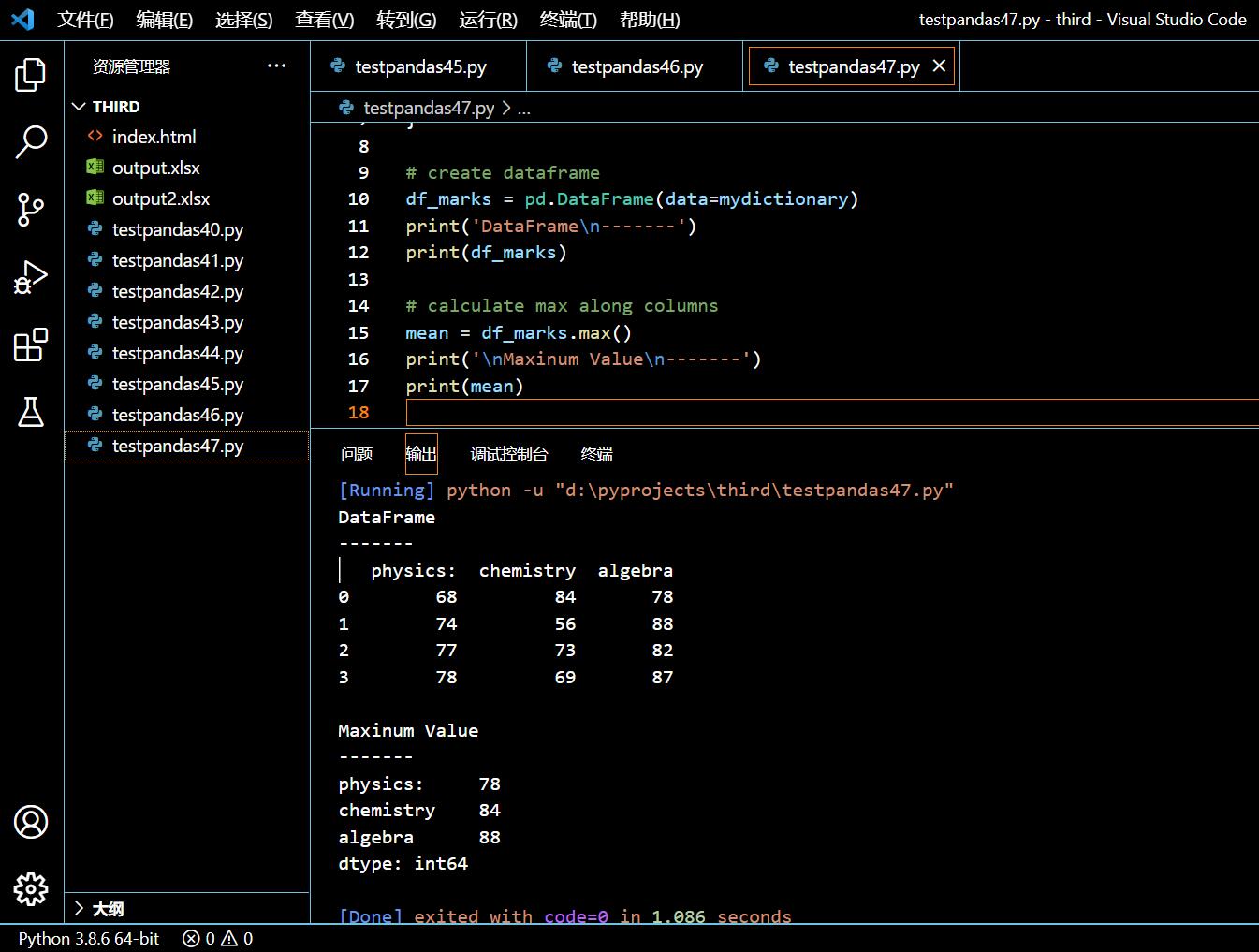Click the [Running] python command output line
The image size is (1259, 952).
646,491
